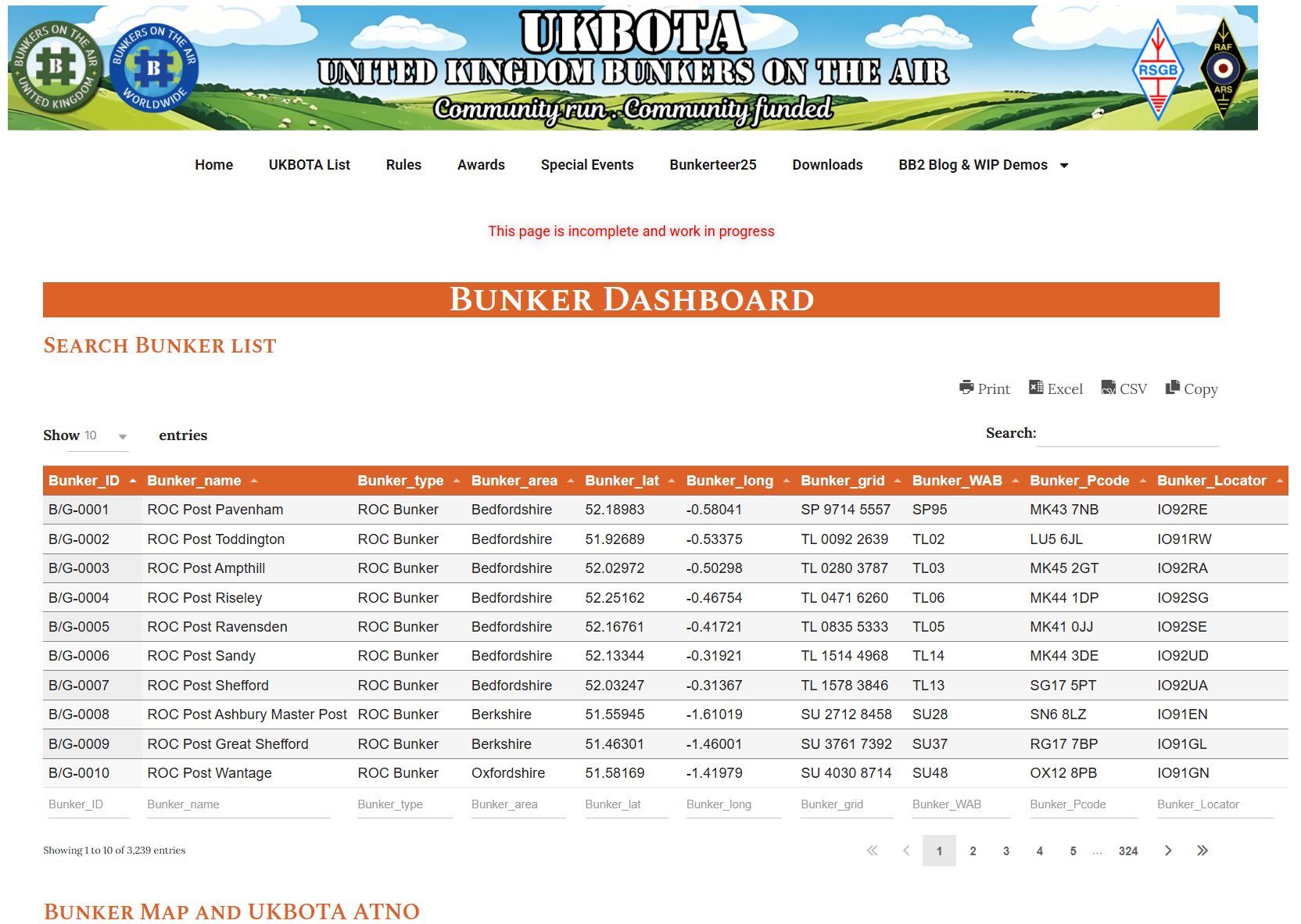Go to page 2 of results
The height and width of the screenshot is (924, 1301).
tap(973, 851)
